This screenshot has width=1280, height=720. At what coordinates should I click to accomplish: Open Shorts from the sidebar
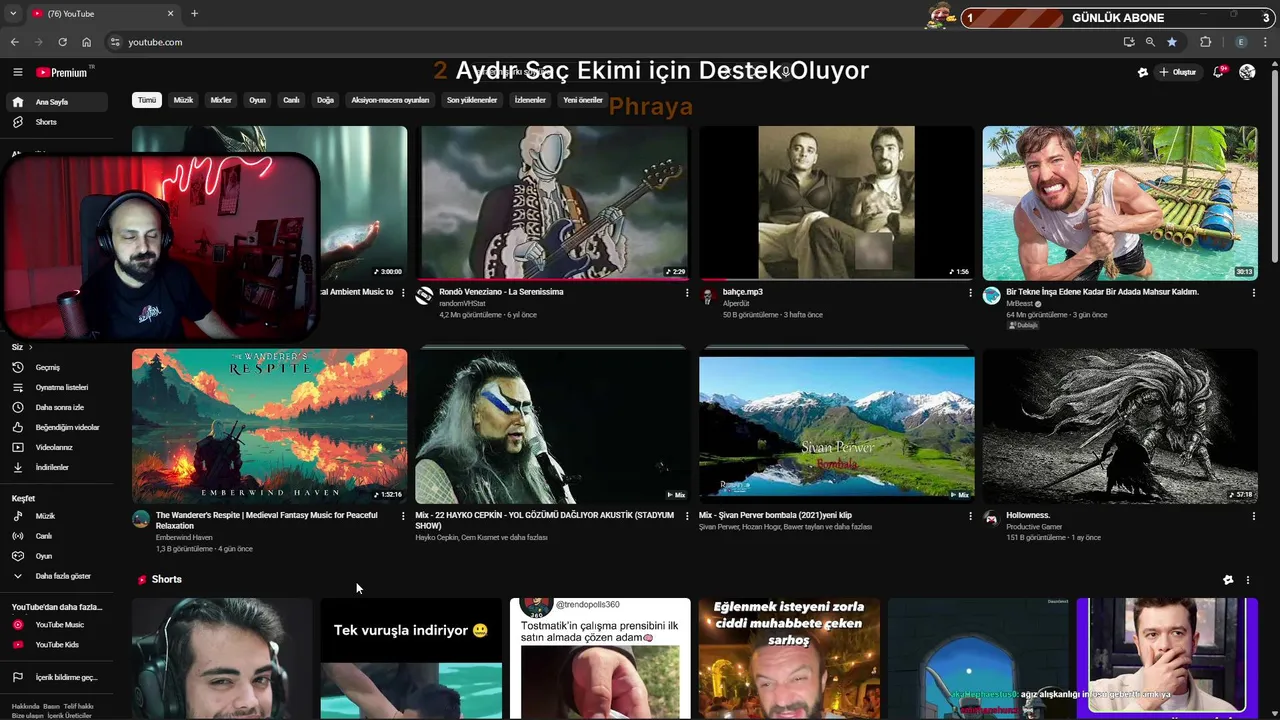(x=57, y=122)
